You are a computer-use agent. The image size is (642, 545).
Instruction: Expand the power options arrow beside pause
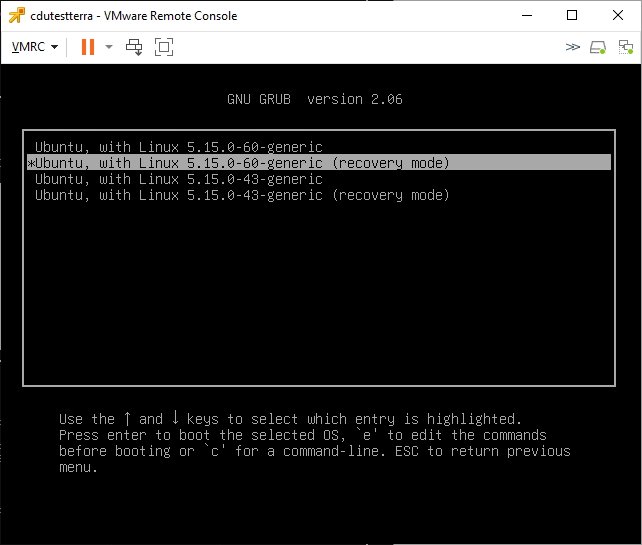coord(109,47)
